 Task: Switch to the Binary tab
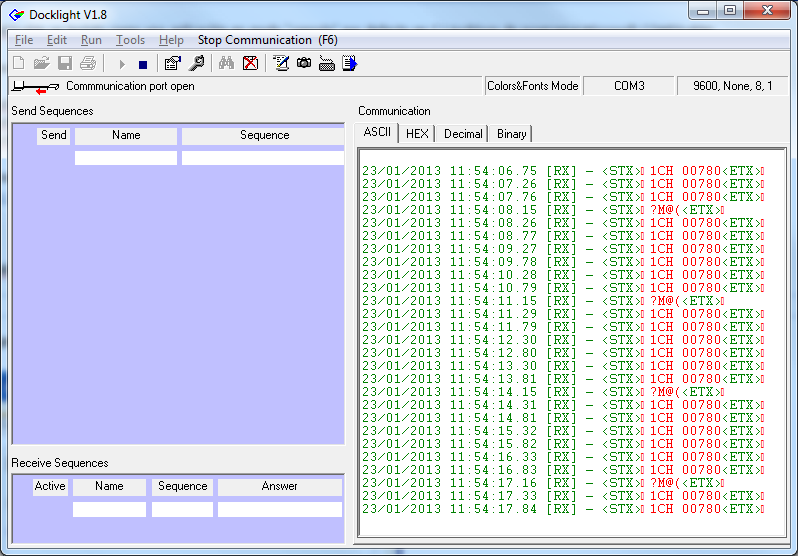click(x=511, y=134)
